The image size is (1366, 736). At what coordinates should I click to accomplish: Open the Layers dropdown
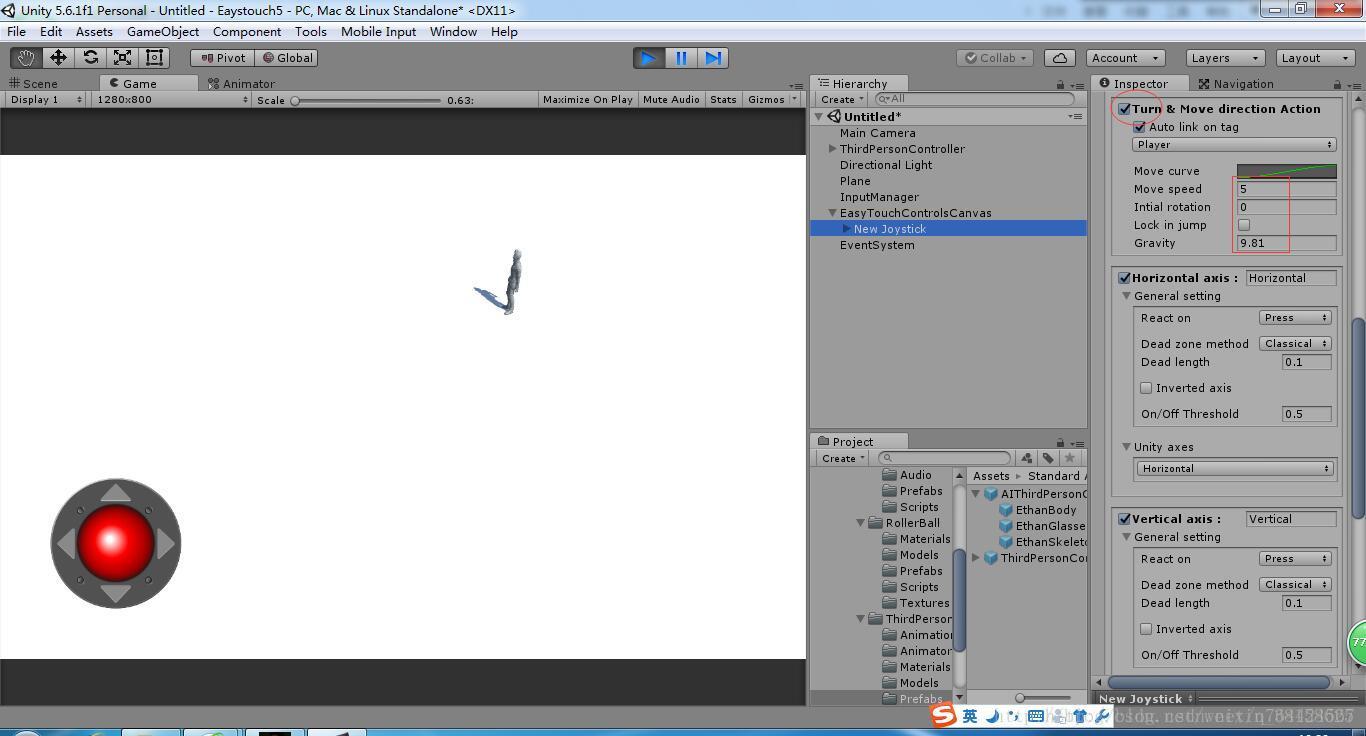(1224, 58)
